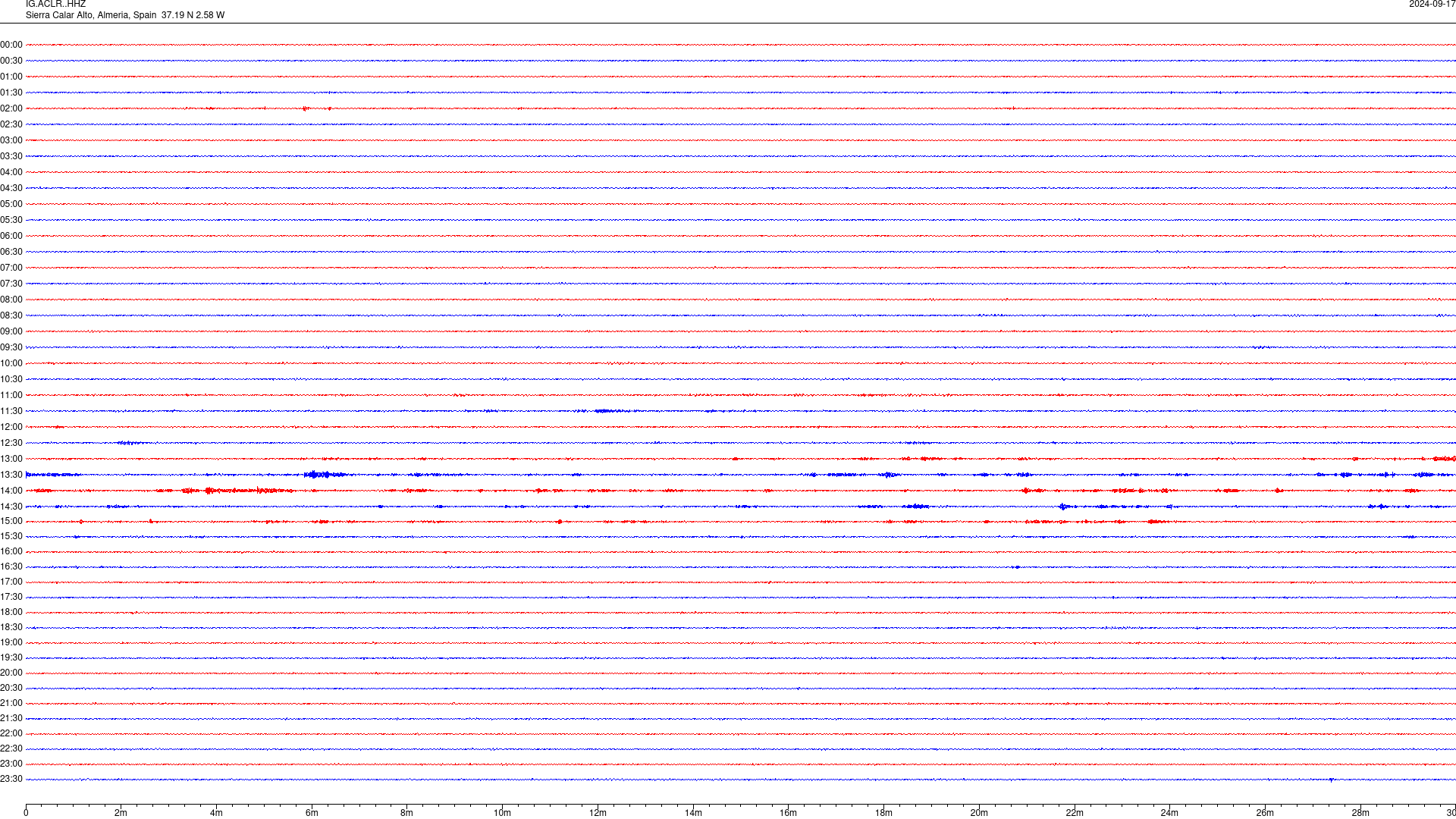Click the large blue burst on 13:30 trace

[325, 475]
